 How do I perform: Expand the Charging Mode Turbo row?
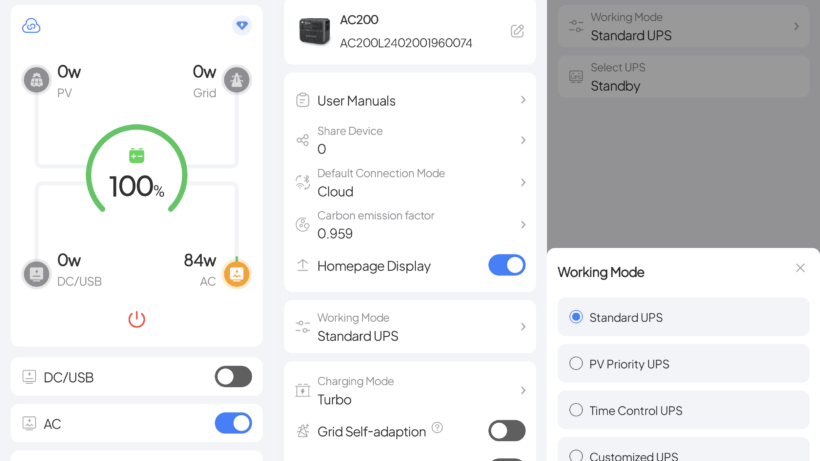(410, 390)
